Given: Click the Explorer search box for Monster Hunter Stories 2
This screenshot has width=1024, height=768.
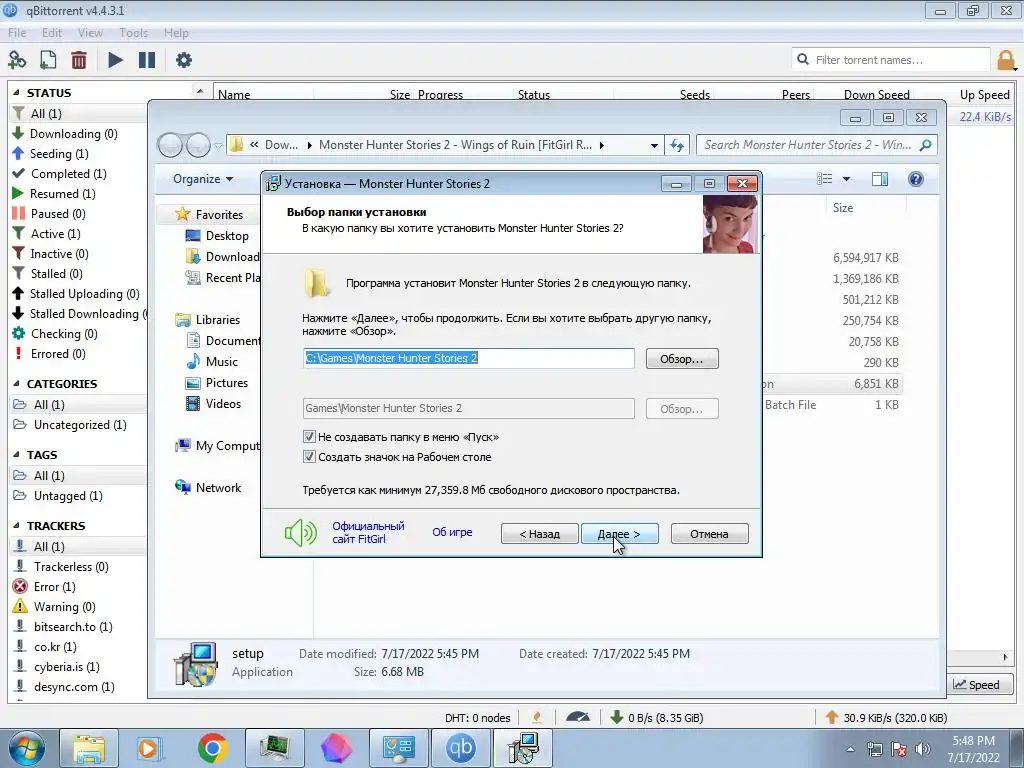Looking at the screenshot, I should coord(816,145).
